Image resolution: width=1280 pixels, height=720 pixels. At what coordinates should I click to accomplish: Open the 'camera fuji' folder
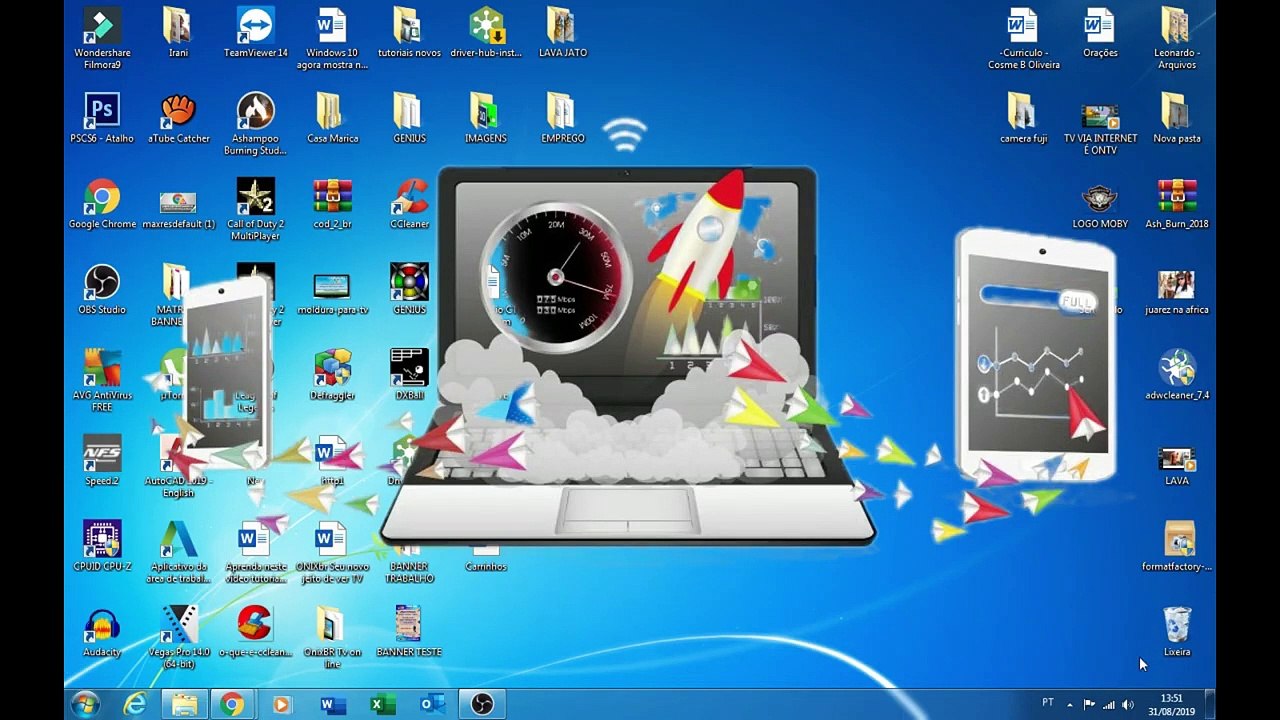click(x=1023, y=119)
